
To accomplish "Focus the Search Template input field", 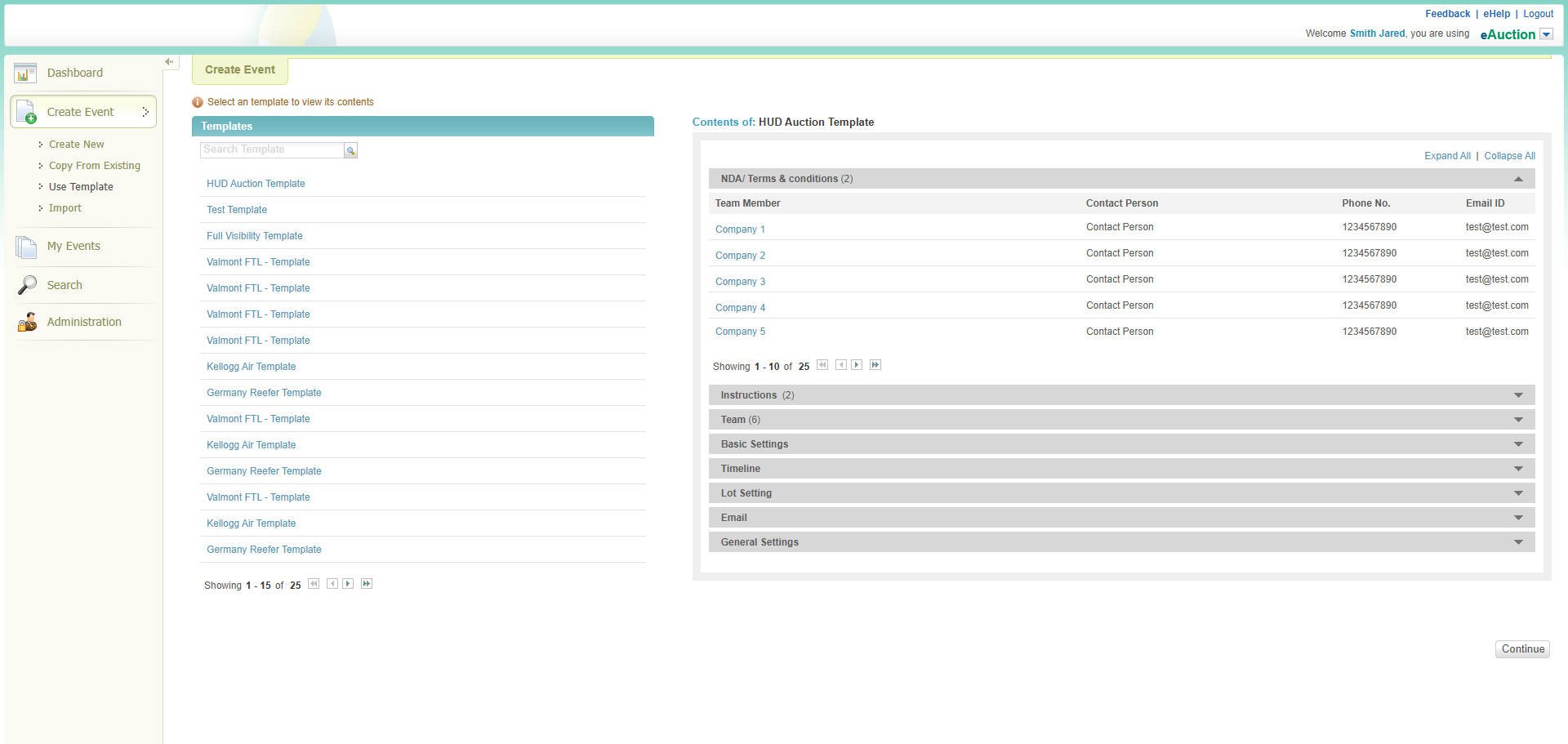I will 271,150.
